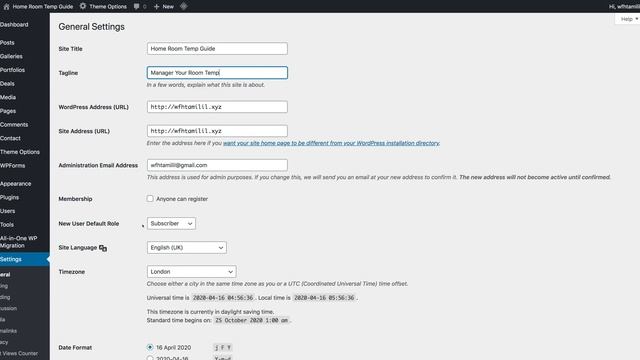Open WPForms in sidebar
This screenshot has width=640, height=360.
[13, 166]
